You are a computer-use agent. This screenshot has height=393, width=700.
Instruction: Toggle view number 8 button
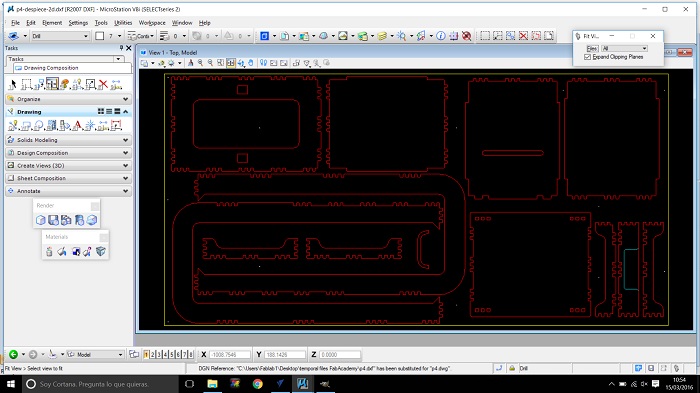(191, 355)
